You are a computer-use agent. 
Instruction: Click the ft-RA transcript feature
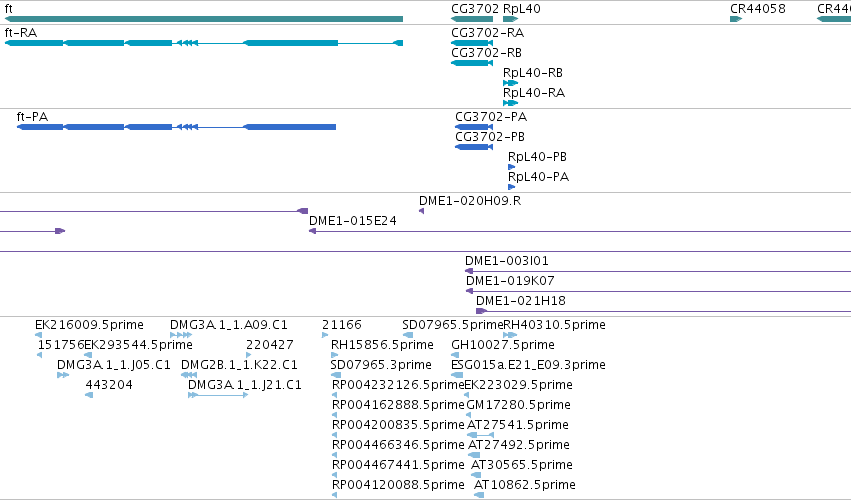(204, 43)
